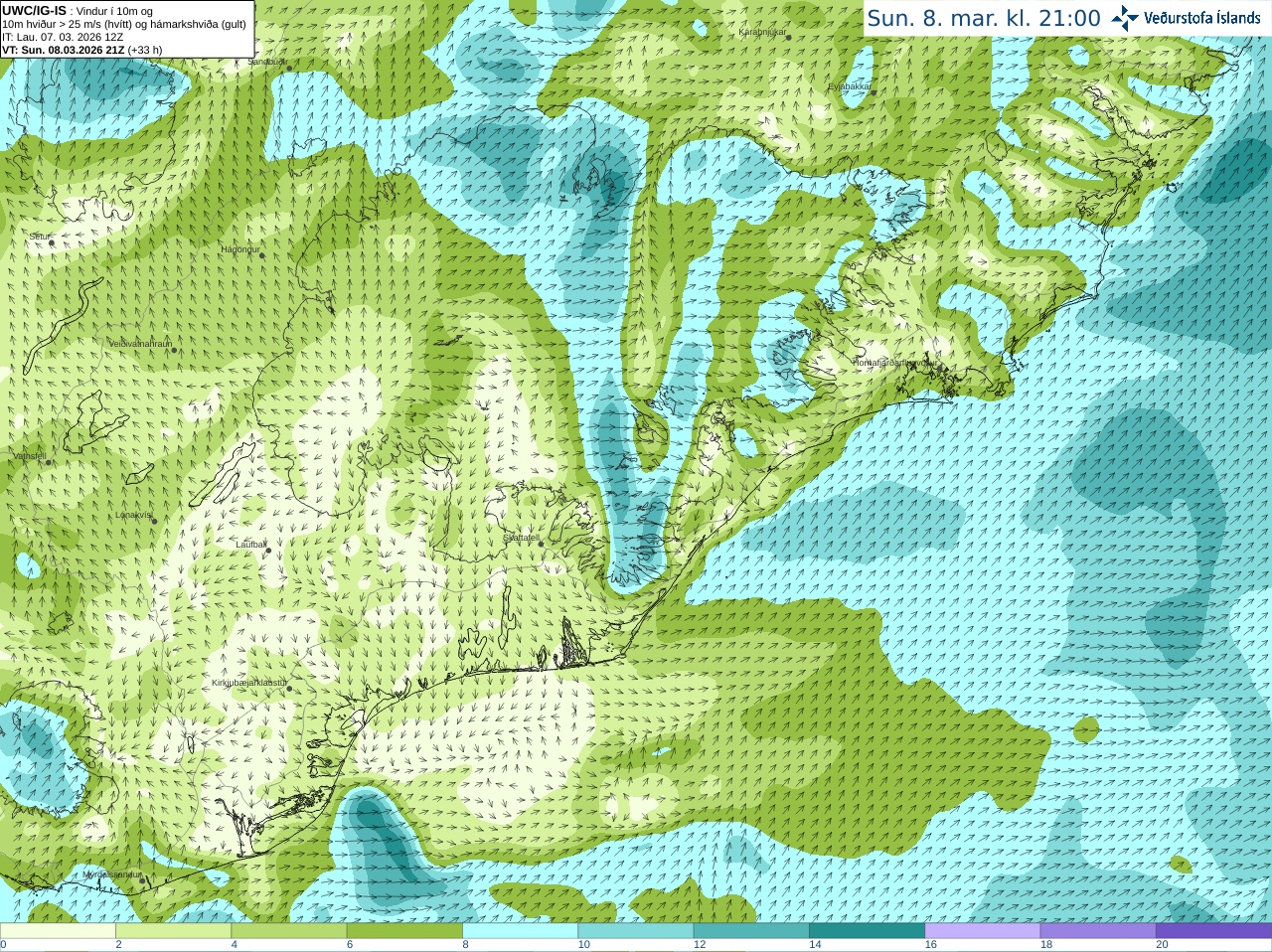Click the legend scale number 20
1272x952 pixels.
click(1162, 945)
